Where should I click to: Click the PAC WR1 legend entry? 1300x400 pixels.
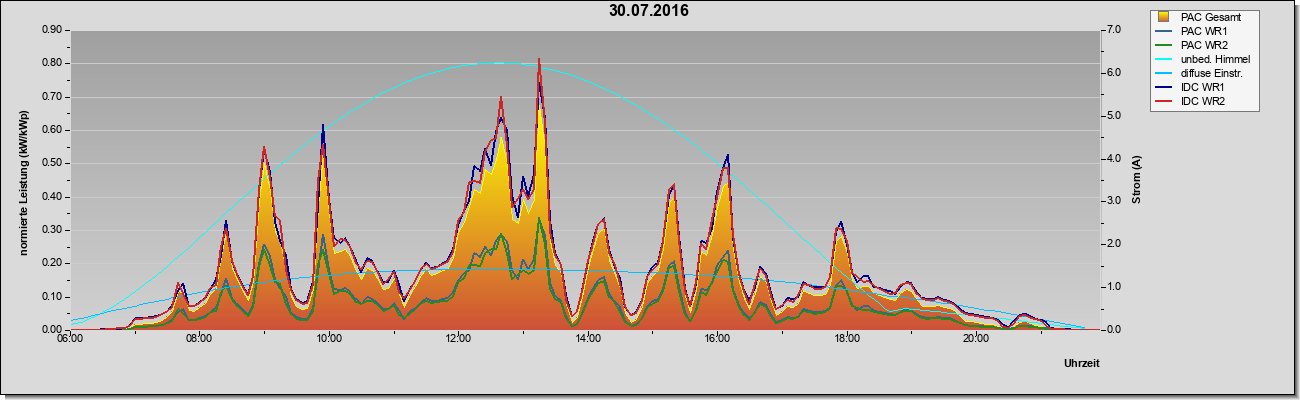(x=1204, y=31)
